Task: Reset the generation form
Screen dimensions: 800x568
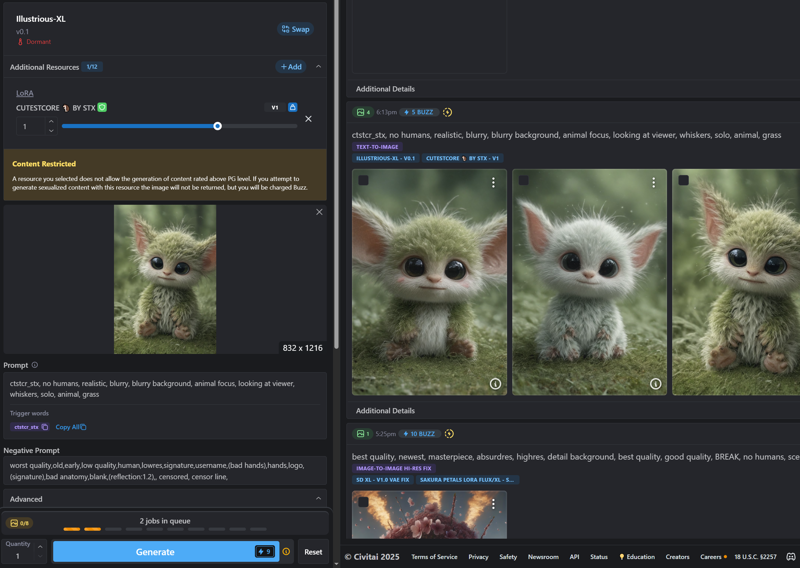Action: (x=313, y=552)
